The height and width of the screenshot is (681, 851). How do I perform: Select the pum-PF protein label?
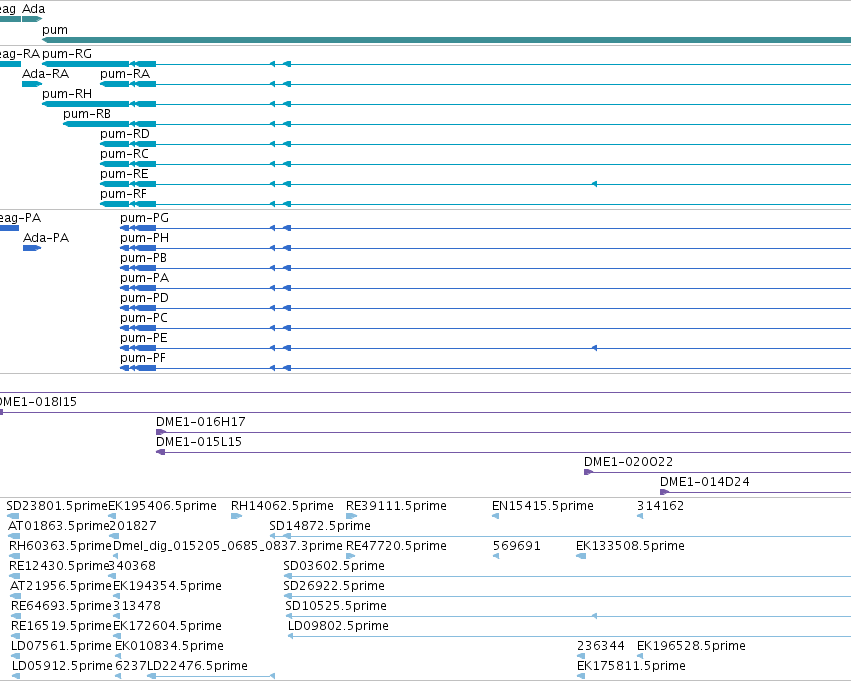pyautogui.click(x=143, y=358)
